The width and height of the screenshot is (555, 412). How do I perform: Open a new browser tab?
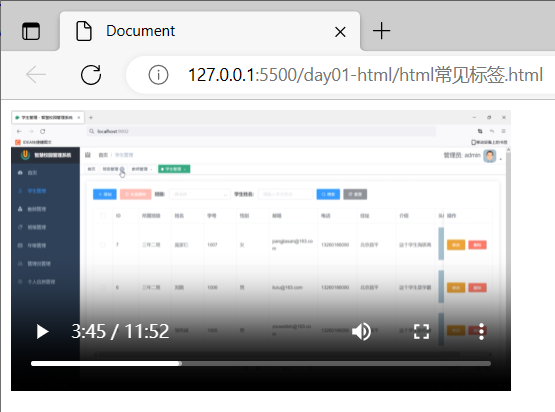(381, 31)
